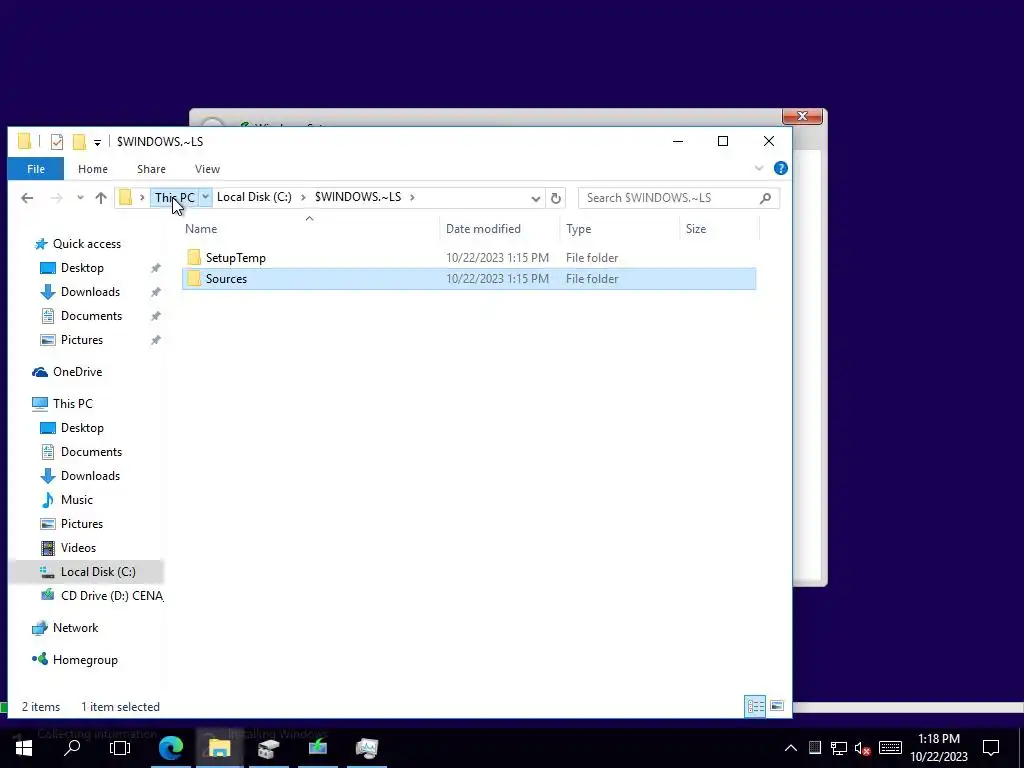The height and width of the screenshot is (768, 1024).
Task: Click the Windows Start button
Action: coord(24,748)
